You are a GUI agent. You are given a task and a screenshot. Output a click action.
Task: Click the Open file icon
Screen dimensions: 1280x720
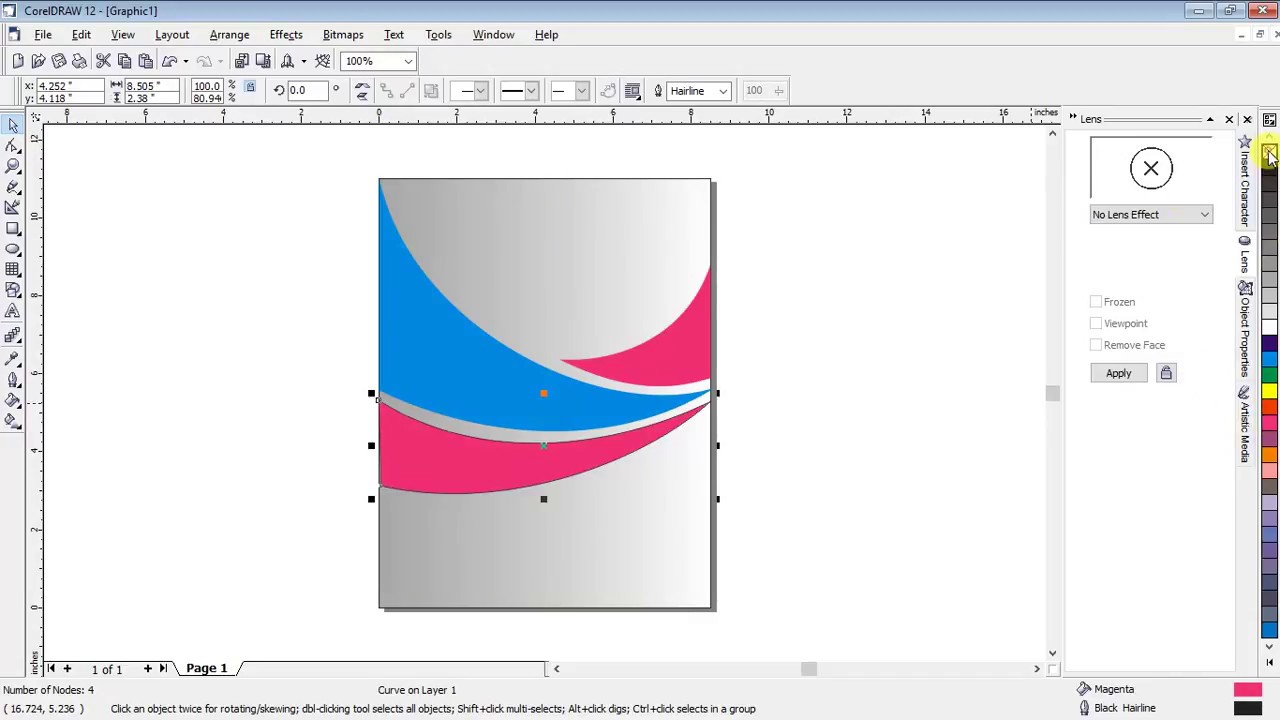[x=38, y=61]
